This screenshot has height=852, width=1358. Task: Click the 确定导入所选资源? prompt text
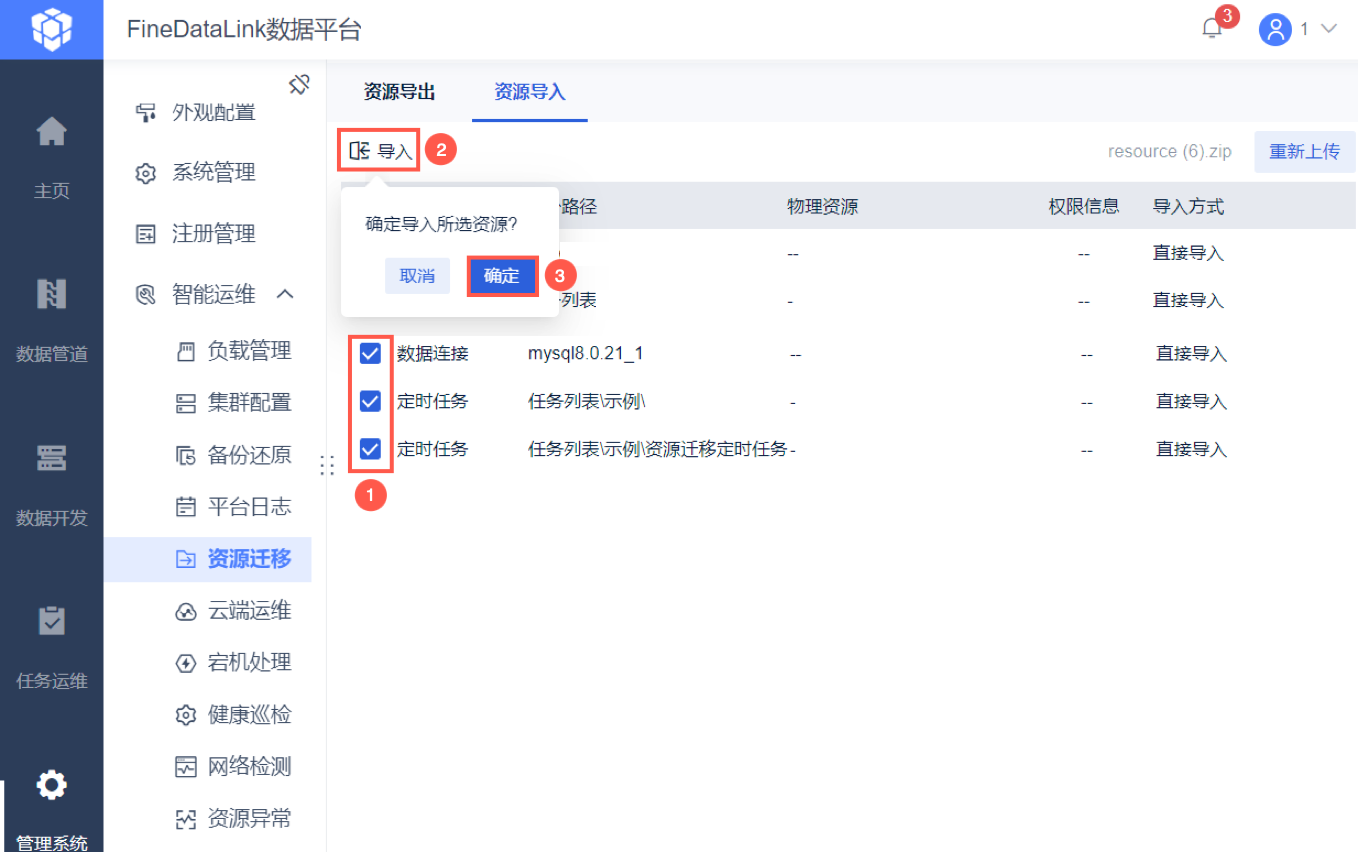[x=441, y=224]
